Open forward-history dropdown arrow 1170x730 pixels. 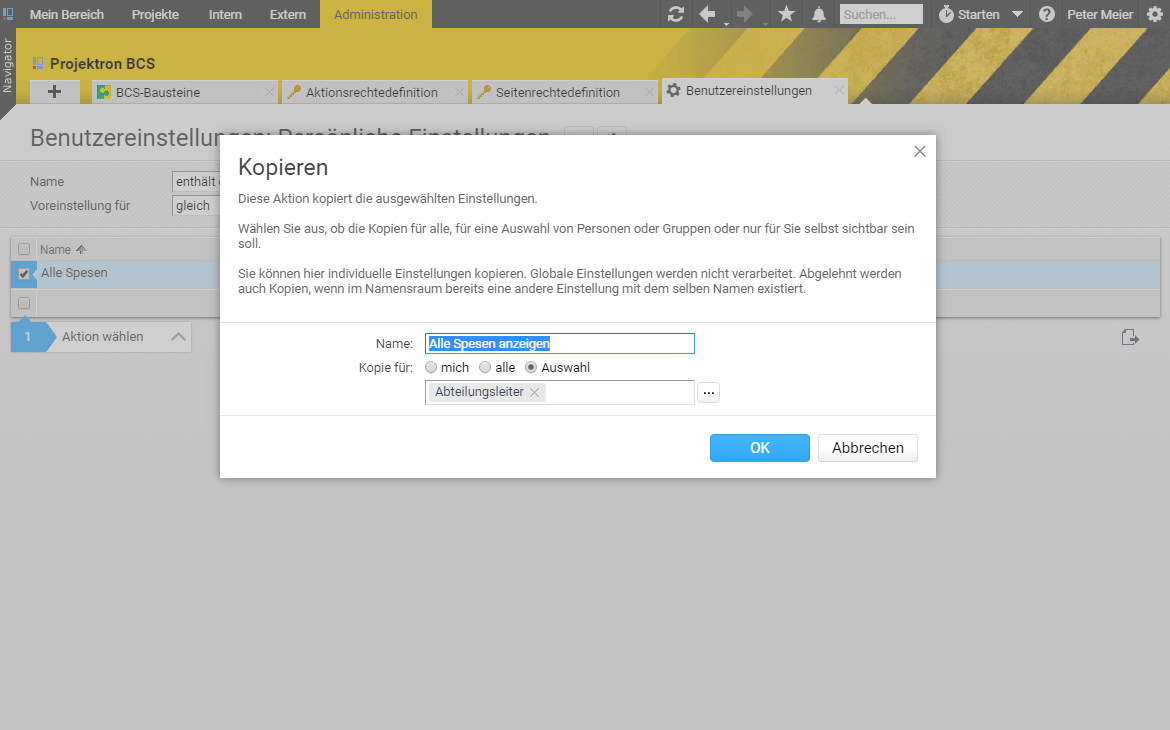pyautogui.click(x=765, y=24)
